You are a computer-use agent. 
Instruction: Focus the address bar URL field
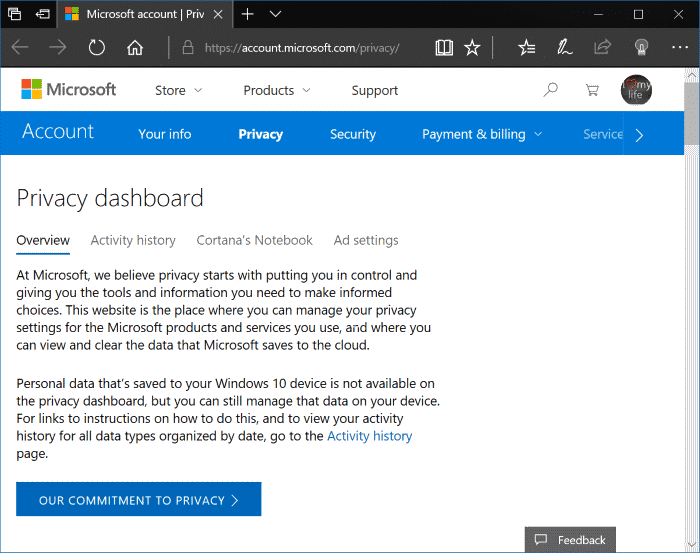click(x=302, y=48)
